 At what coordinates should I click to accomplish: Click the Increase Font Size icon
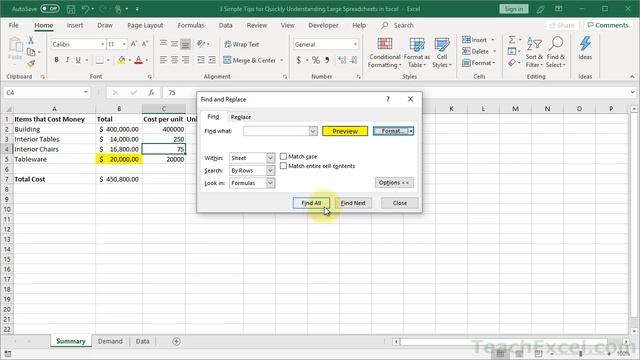(x=134, y=44)
